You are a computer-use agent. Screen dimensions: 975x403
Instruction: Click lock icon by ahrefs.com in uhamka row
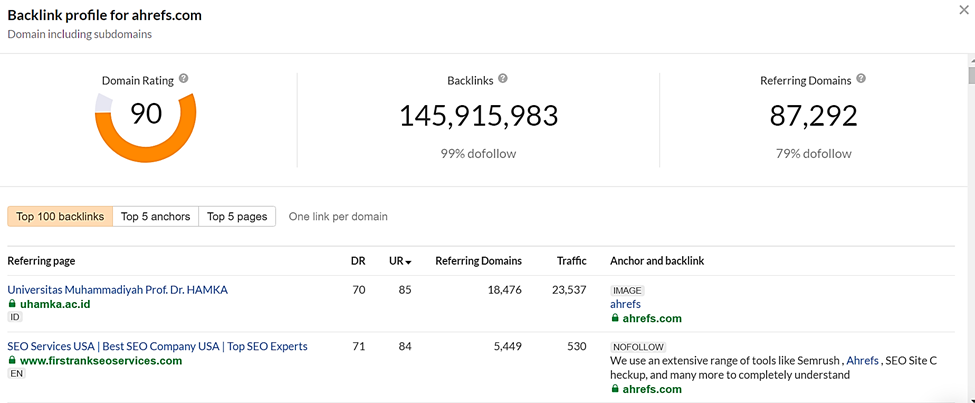pyautogui.click(x=615, y=318)
